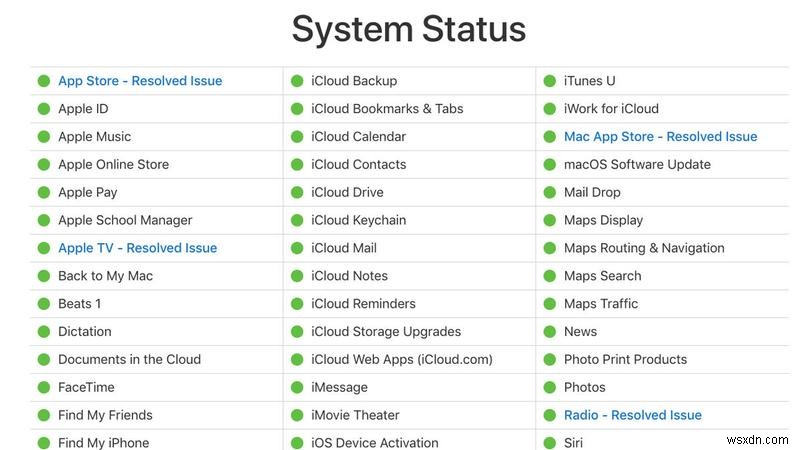
Task: Open the Mac App Store - Resolved Issue link
Action: 661,137
